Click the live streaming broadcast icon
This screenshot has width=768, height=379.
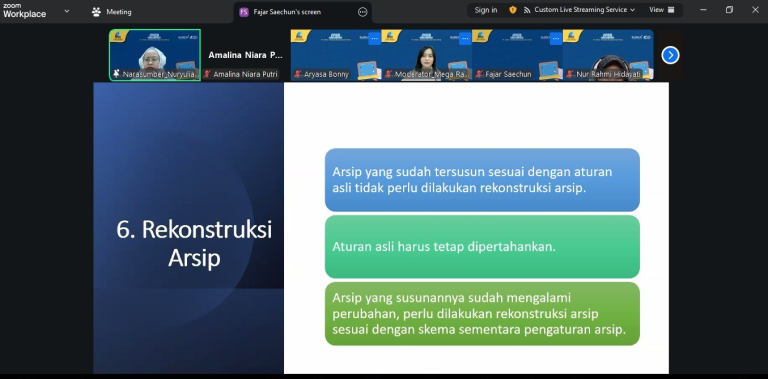pyautogui.click(x=527, y=10)
